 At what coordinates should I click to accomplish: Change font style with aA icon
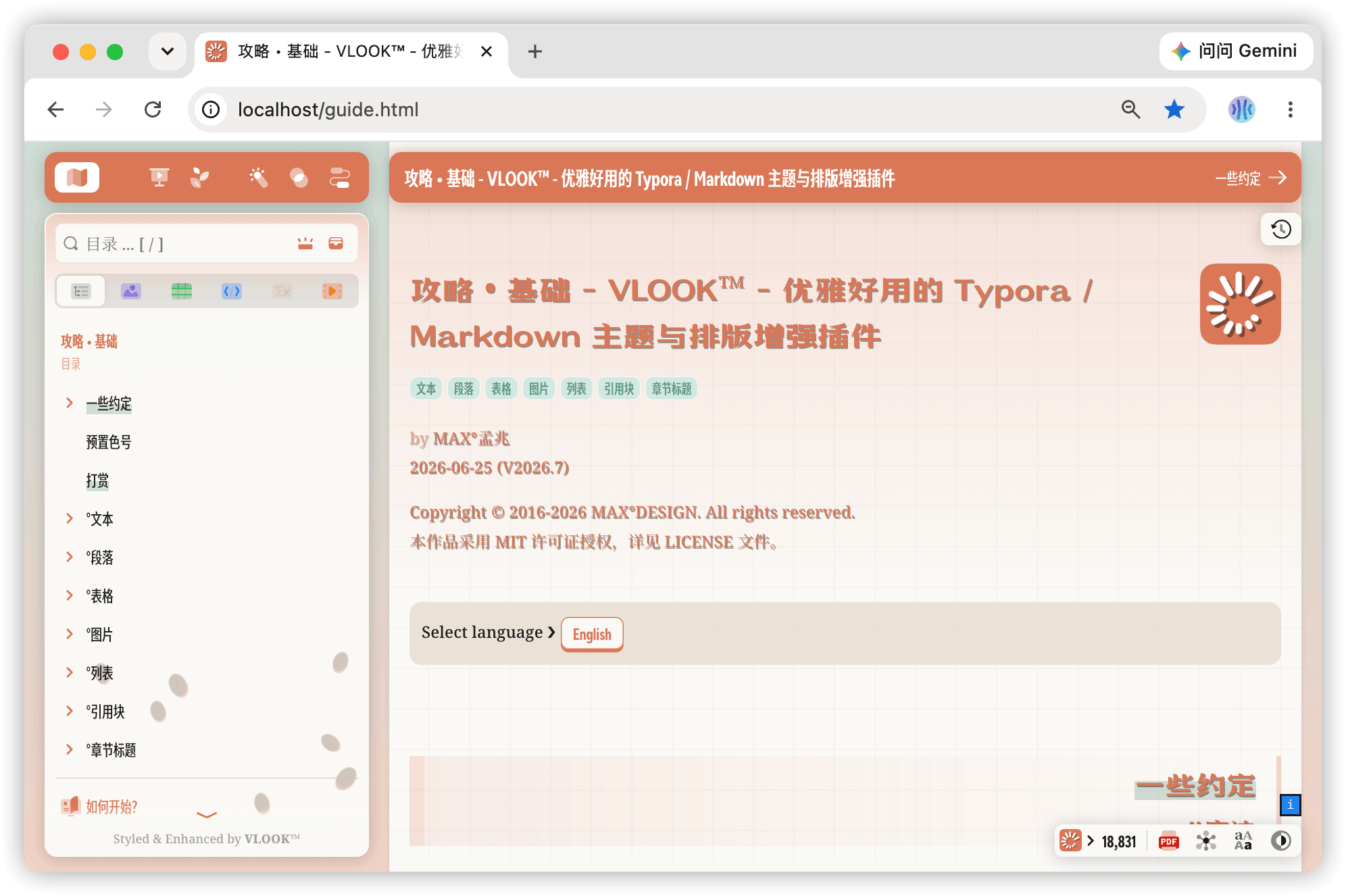coord(1243,841)
